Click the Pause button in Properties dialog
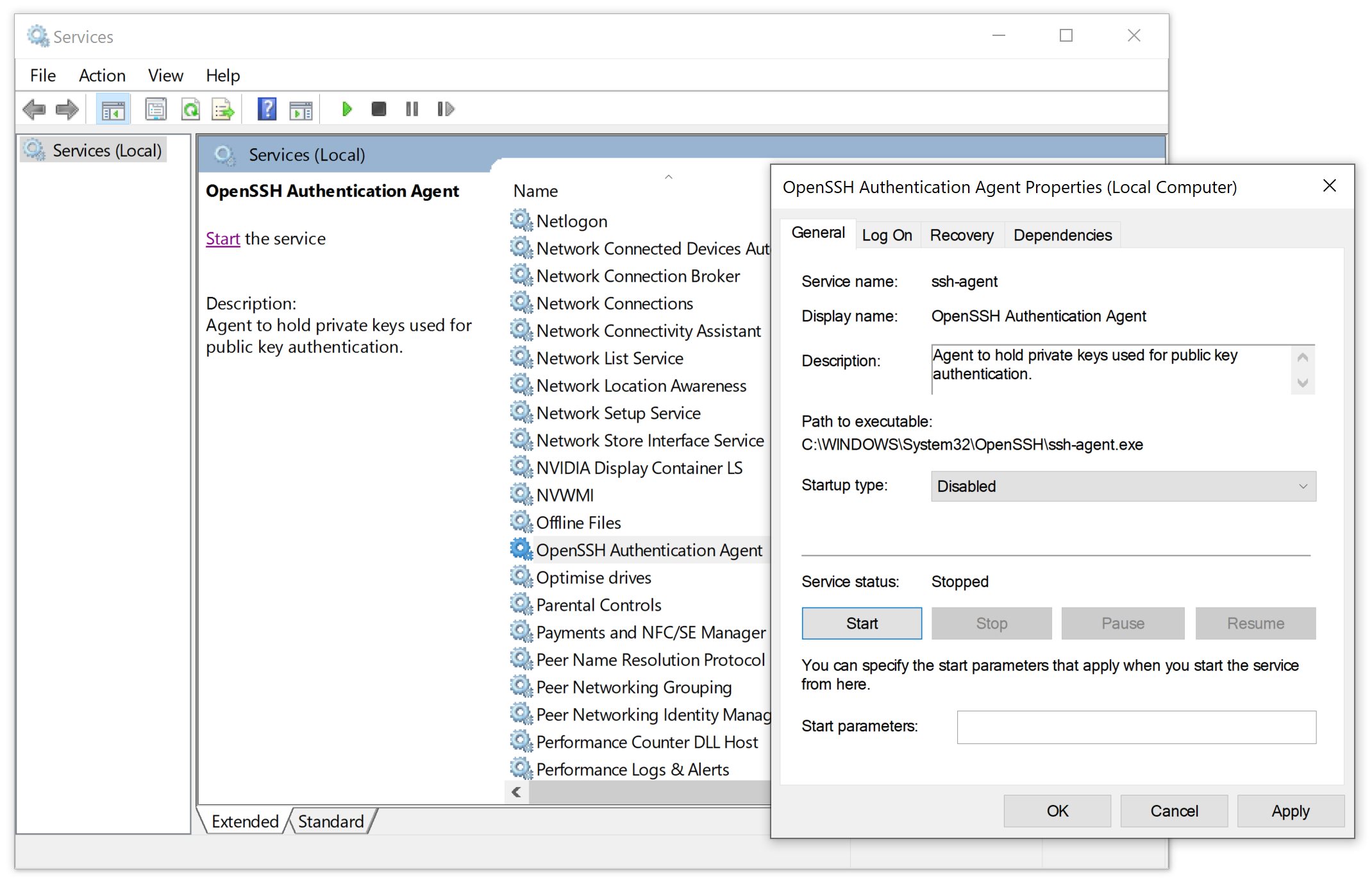This screenshot has width=1372, height=882. 1123,623
